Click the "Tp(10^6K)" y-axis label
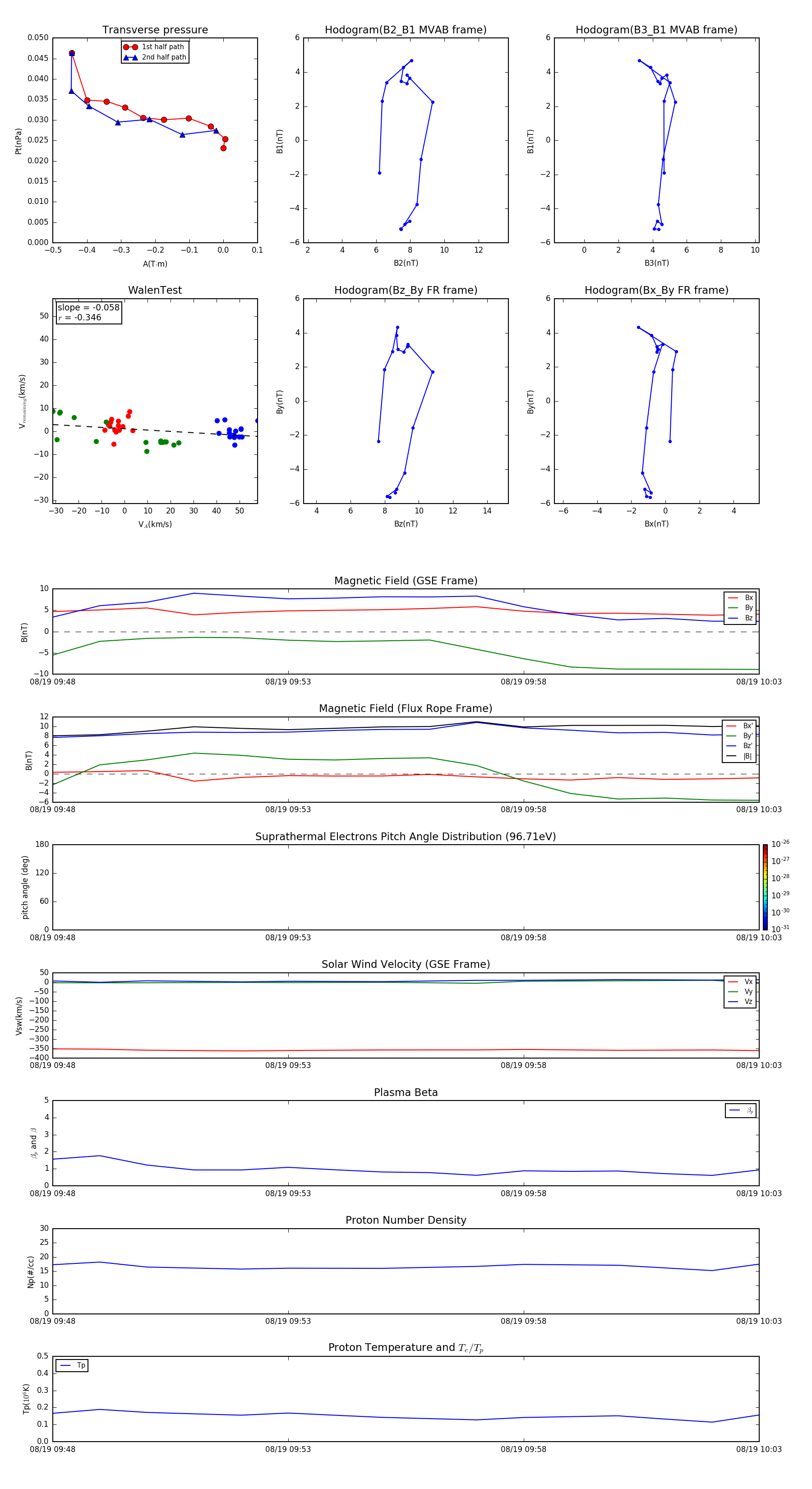The width and height of the screenshot is (812, 1489). coord(26,1399)
